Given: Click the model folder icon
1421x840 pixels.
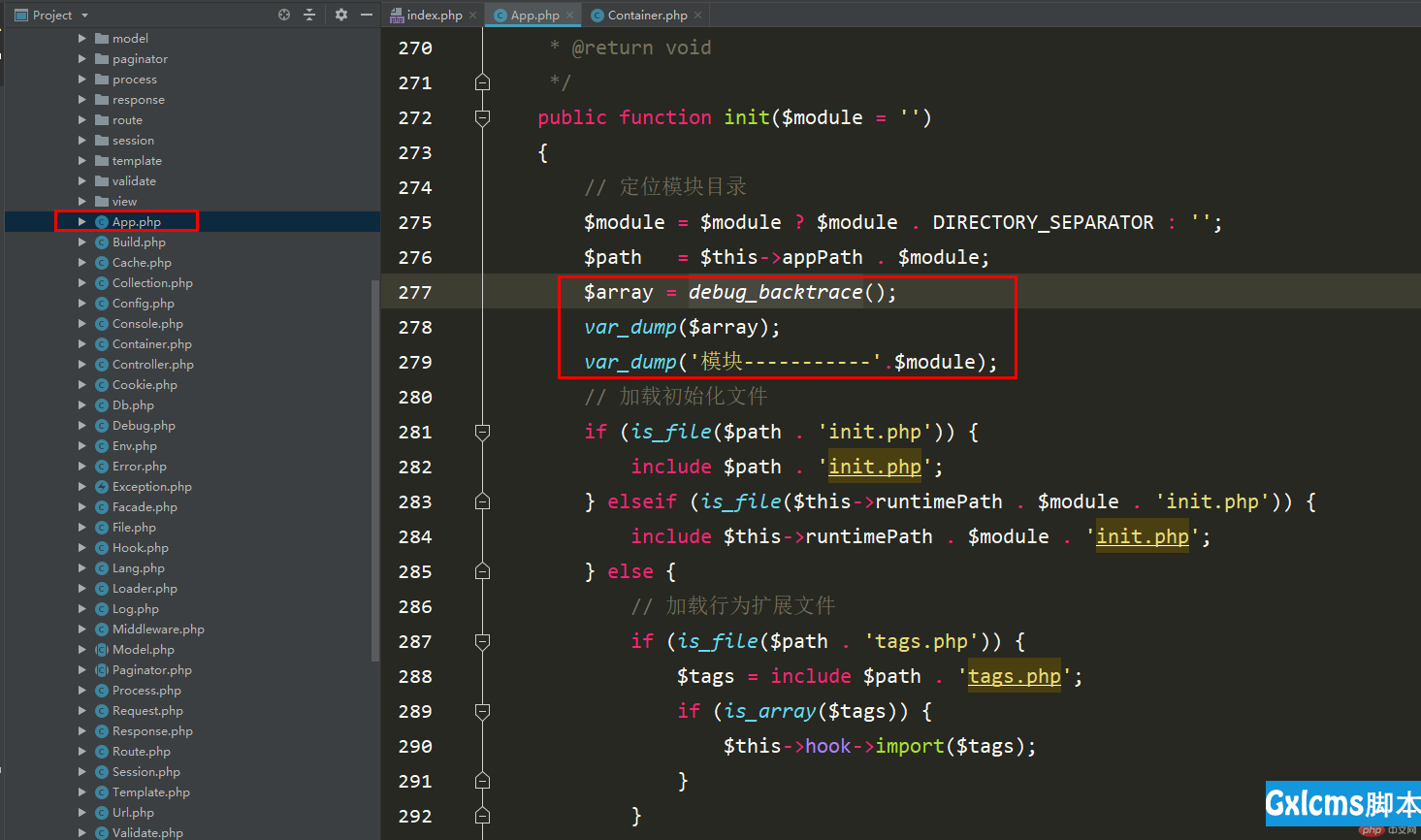Looking at the screenshot, I should 102,39.
